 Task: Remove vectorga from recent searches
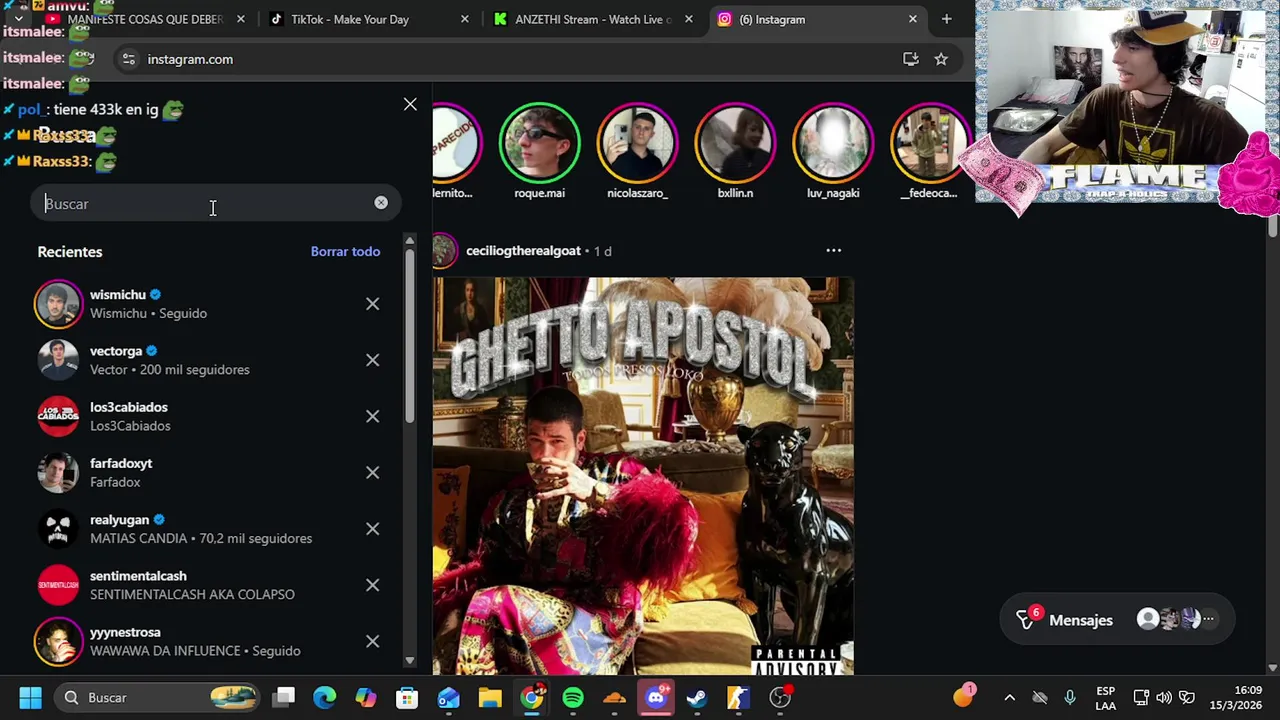click(372, 360)
